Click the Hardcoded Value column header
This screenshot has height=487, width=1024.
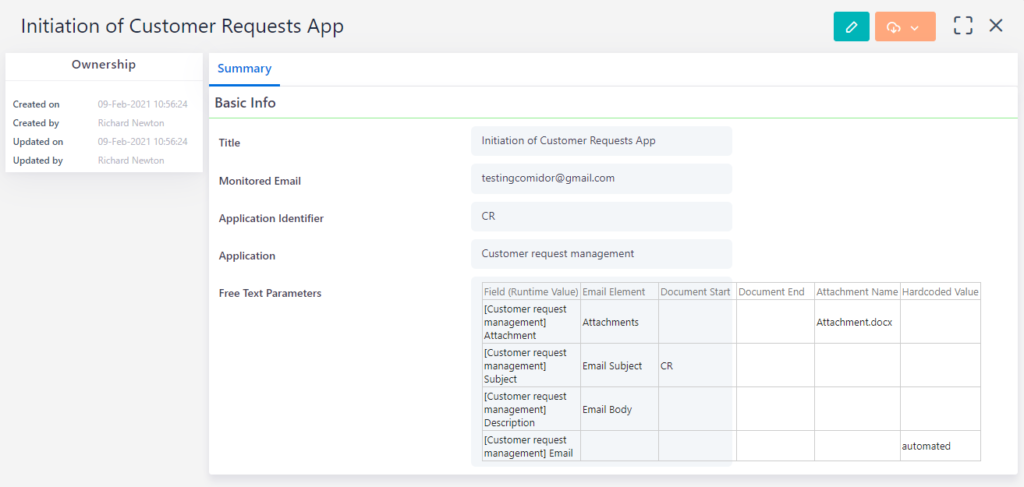tap(940, 292)
